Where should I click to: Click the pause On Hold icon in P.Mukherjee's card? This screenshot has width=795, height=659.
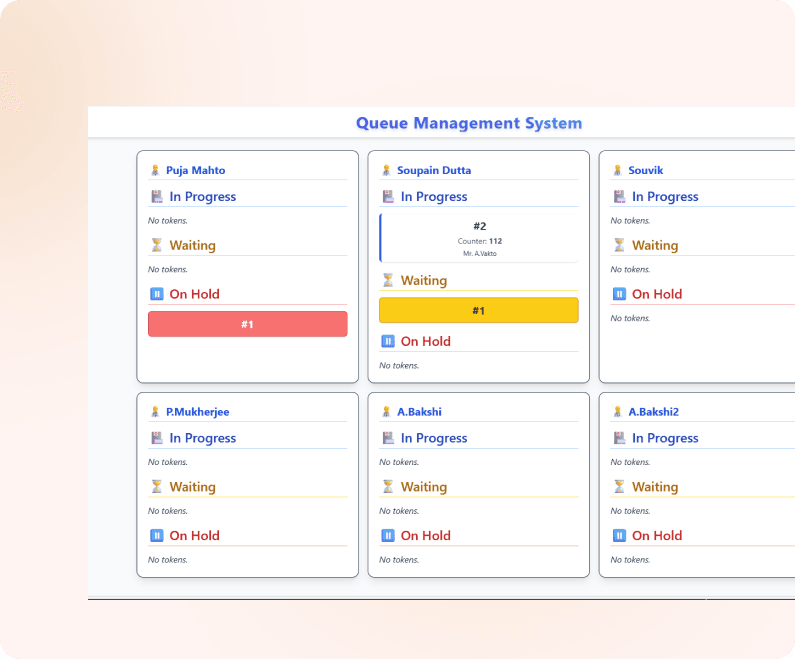157,535
